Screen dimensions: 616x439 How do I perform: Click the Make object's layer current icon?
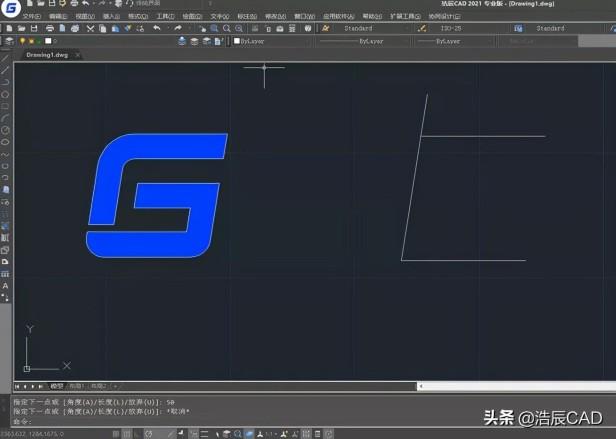pyautogui.click(x=182, y=41)
